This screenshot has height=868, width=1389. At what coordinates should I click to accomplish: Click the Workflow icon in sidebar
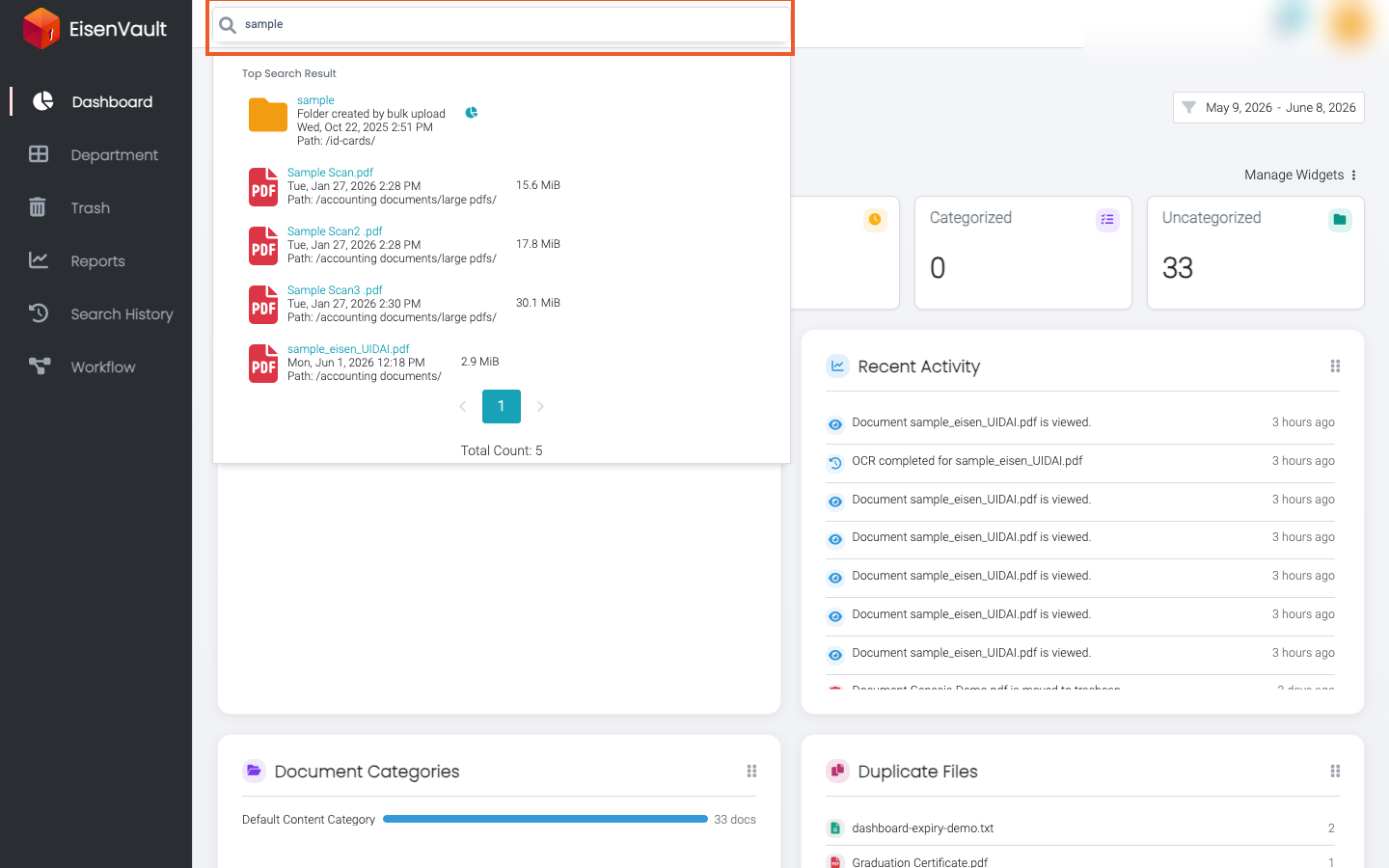coord(40,366)
